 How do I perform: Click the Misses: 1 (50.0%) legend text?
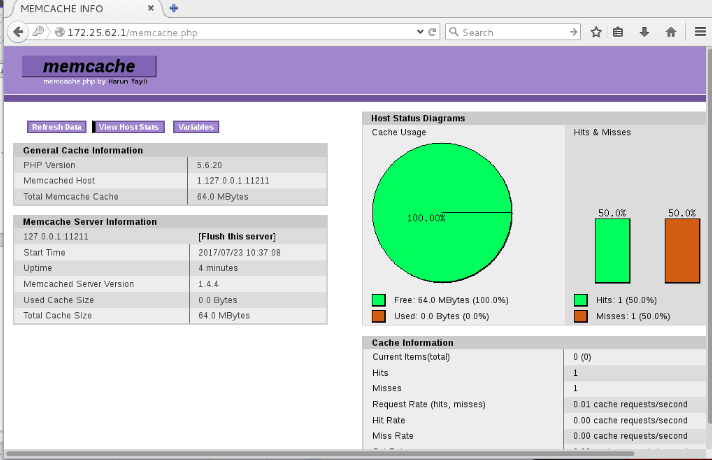(633, 316)
